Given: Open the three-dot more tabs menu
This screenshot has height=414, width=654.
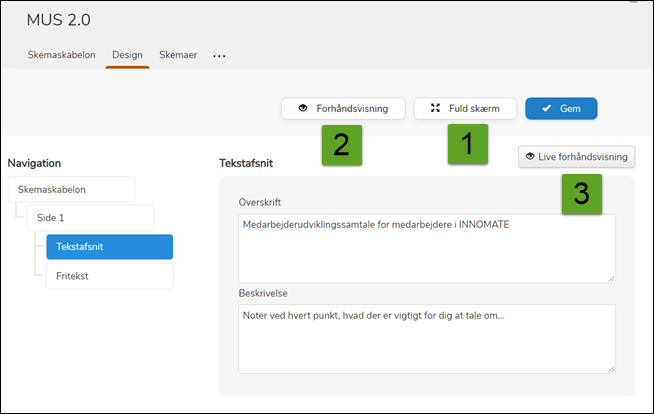Looking at the screenshot, I should [x=219, y=56].
